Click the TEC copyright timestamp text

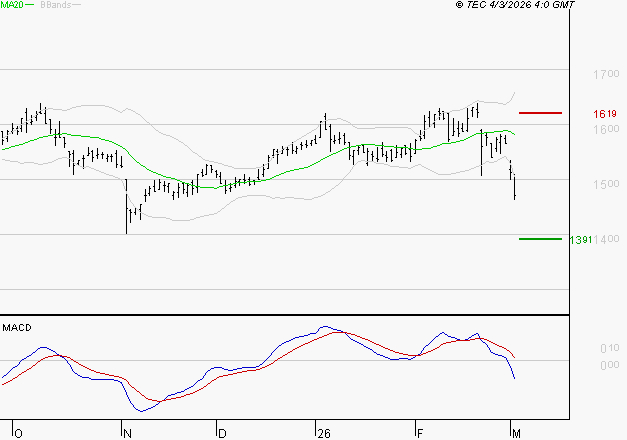515,5
